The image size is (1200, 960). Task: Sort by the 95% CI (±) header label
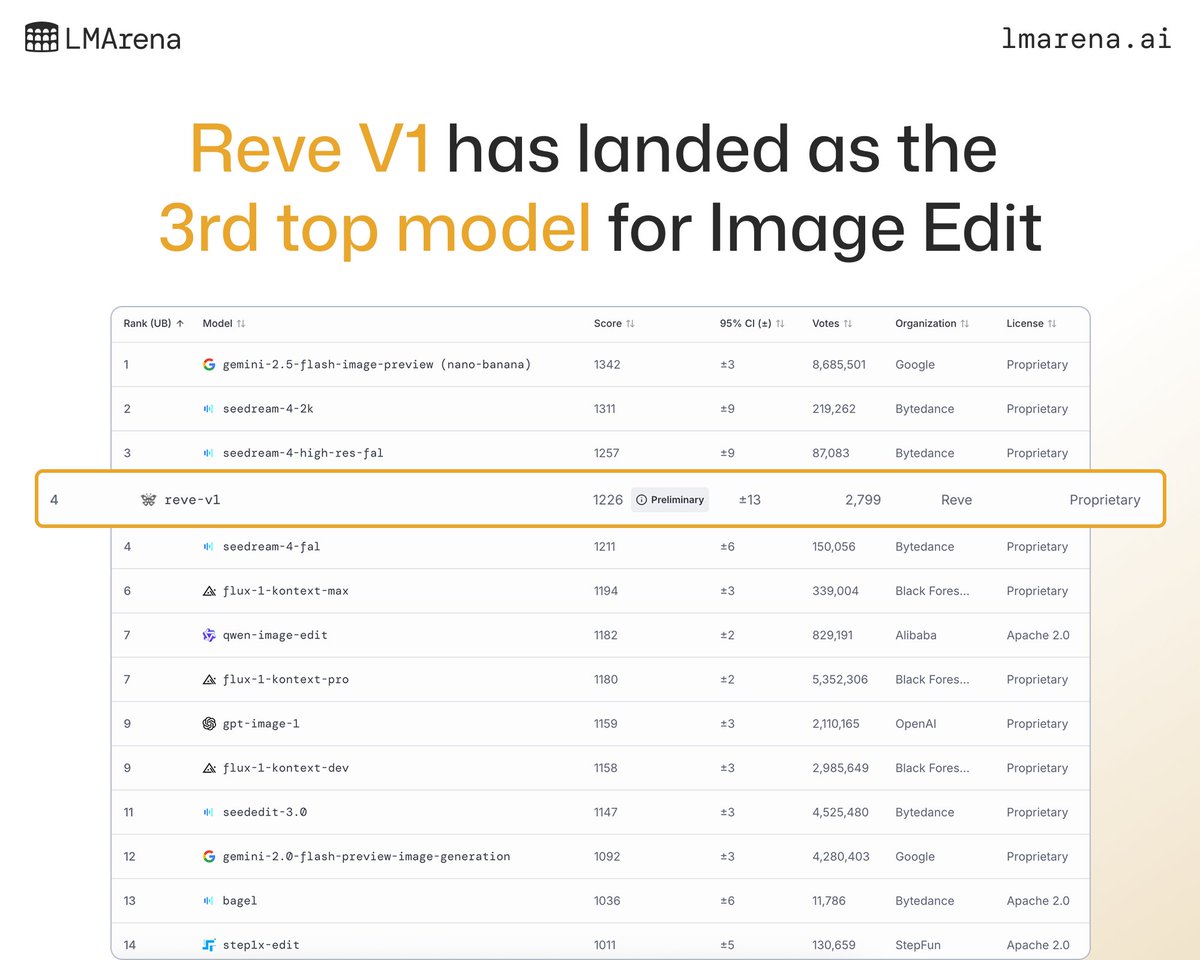746,324
